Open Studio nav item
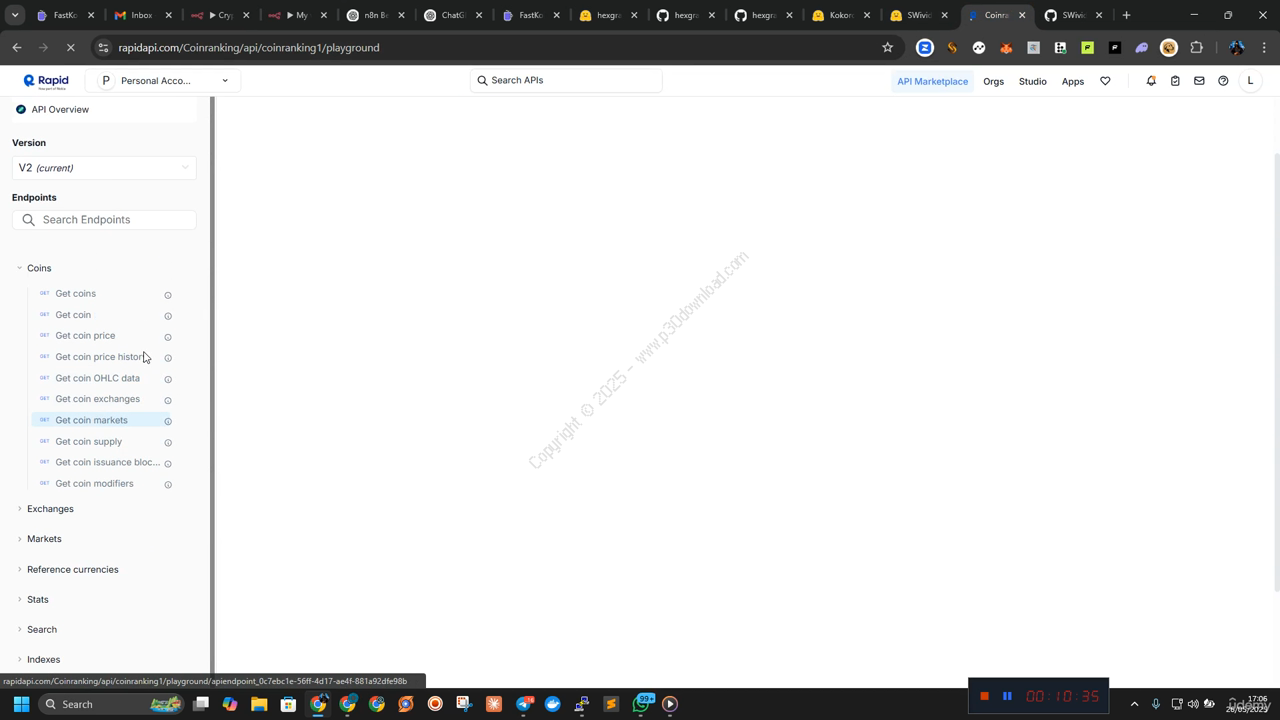 click(x=1032, y=81)
